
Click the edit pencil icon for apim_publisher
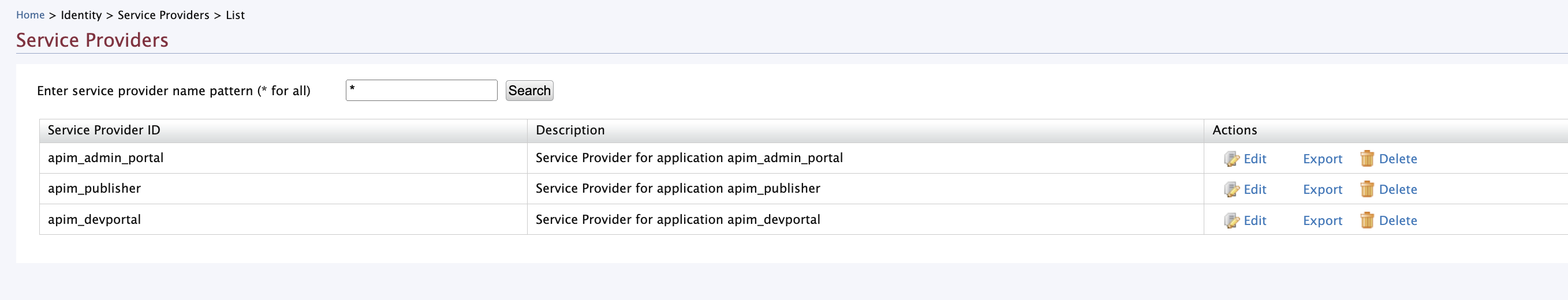click(1231, 189)
